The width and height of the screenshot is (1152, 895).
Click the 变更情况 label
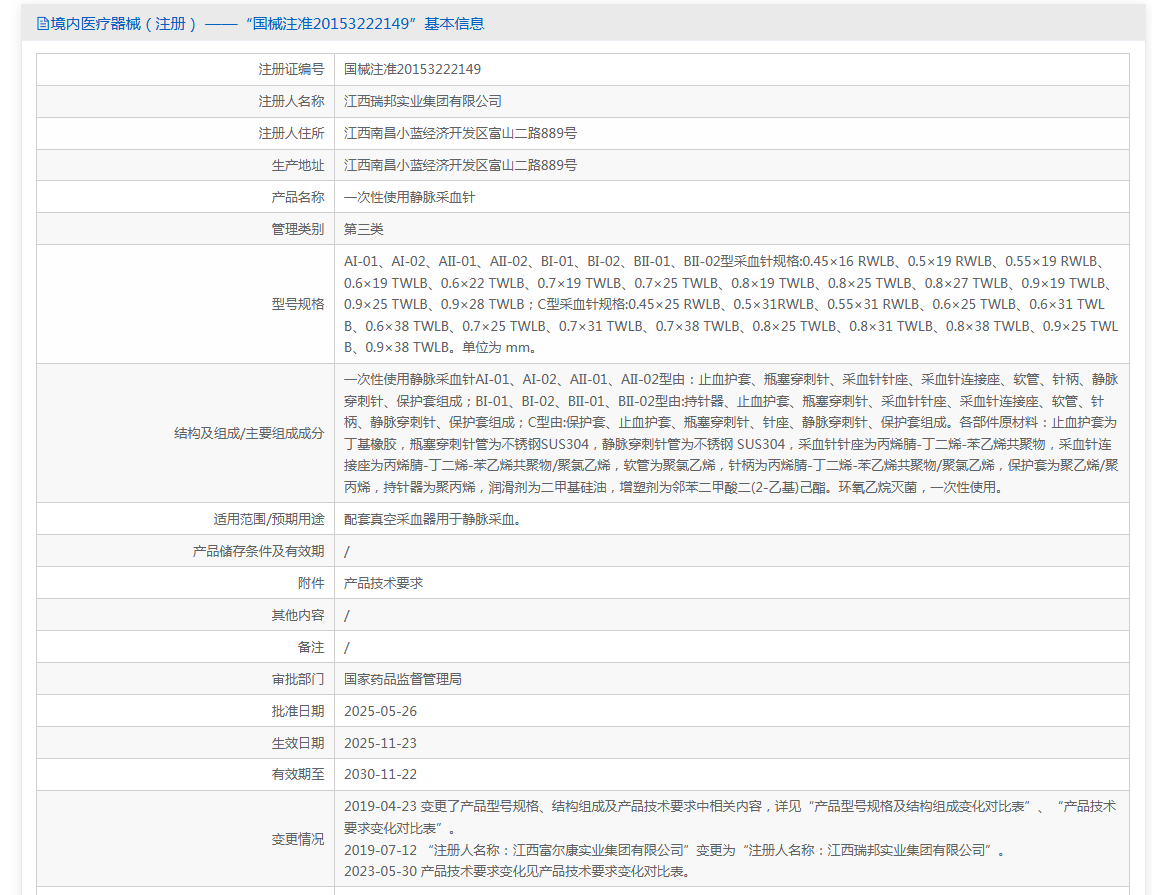(298, 839)
